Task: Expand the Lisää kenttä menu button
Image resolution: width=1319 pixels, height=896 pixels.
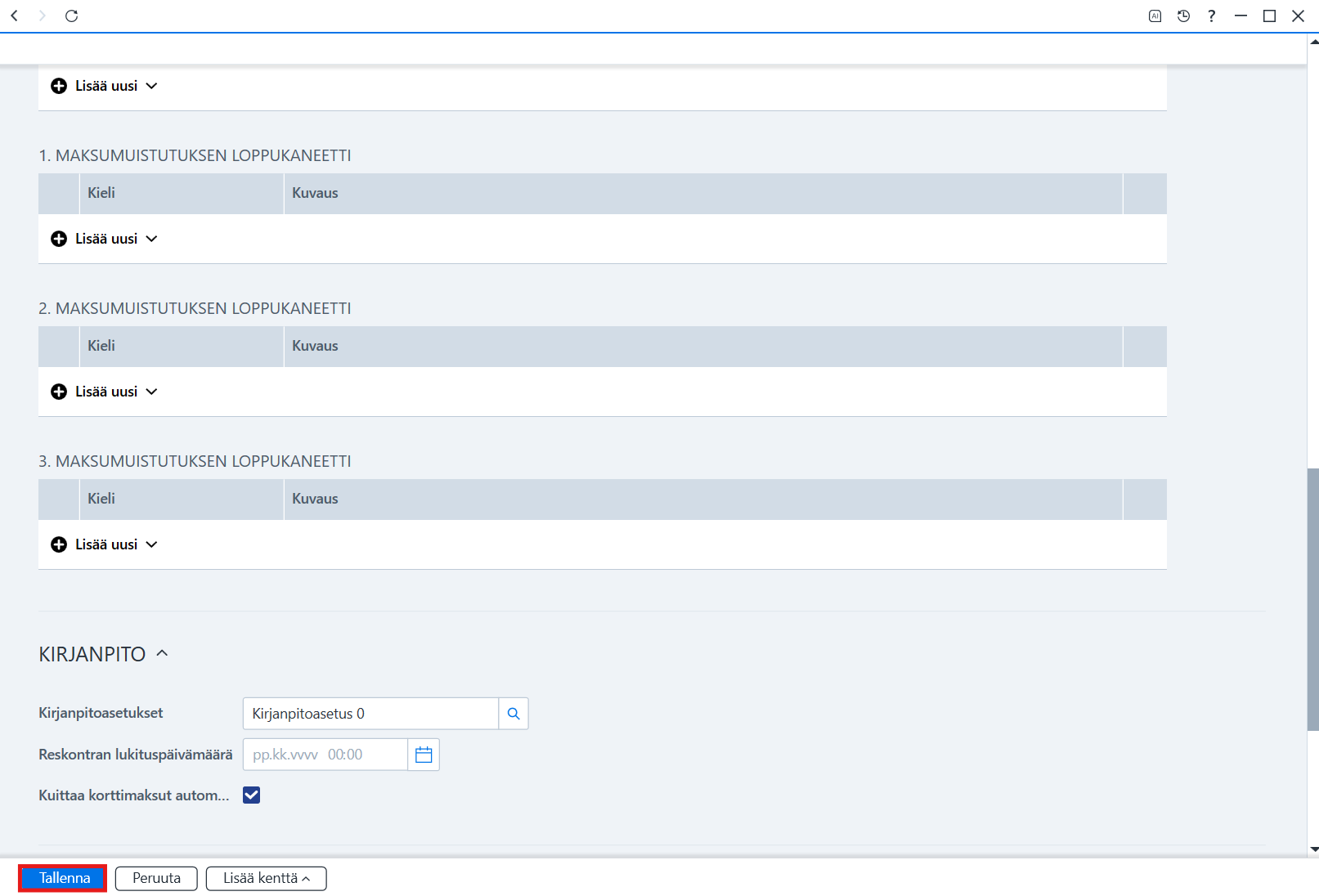Action: (x=267, y=878)
